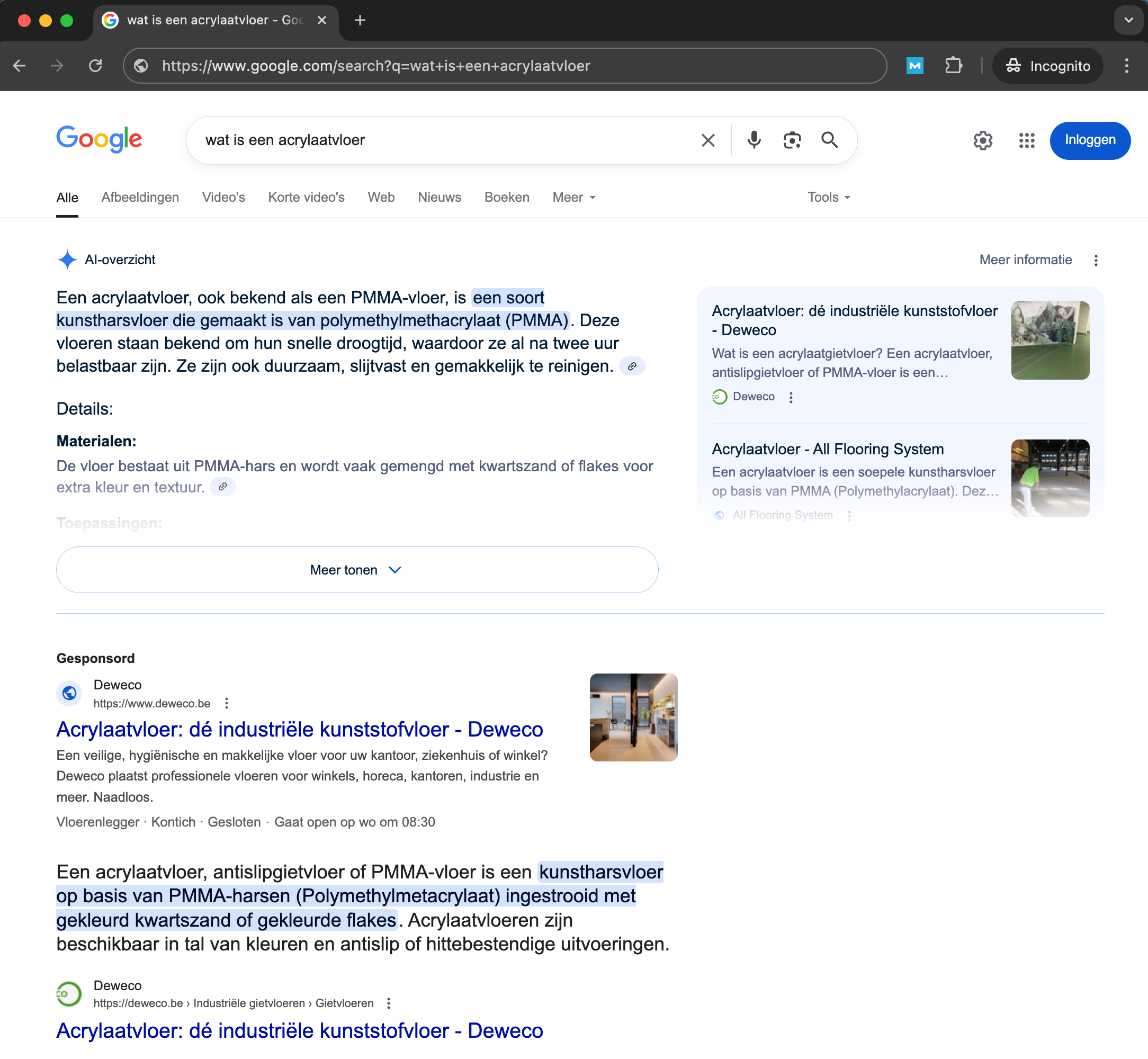Image resolution: width=1148 pixels, height=1059 pixels.
Task: Open AI-overzicht three-dot options
Action: 1095,261
